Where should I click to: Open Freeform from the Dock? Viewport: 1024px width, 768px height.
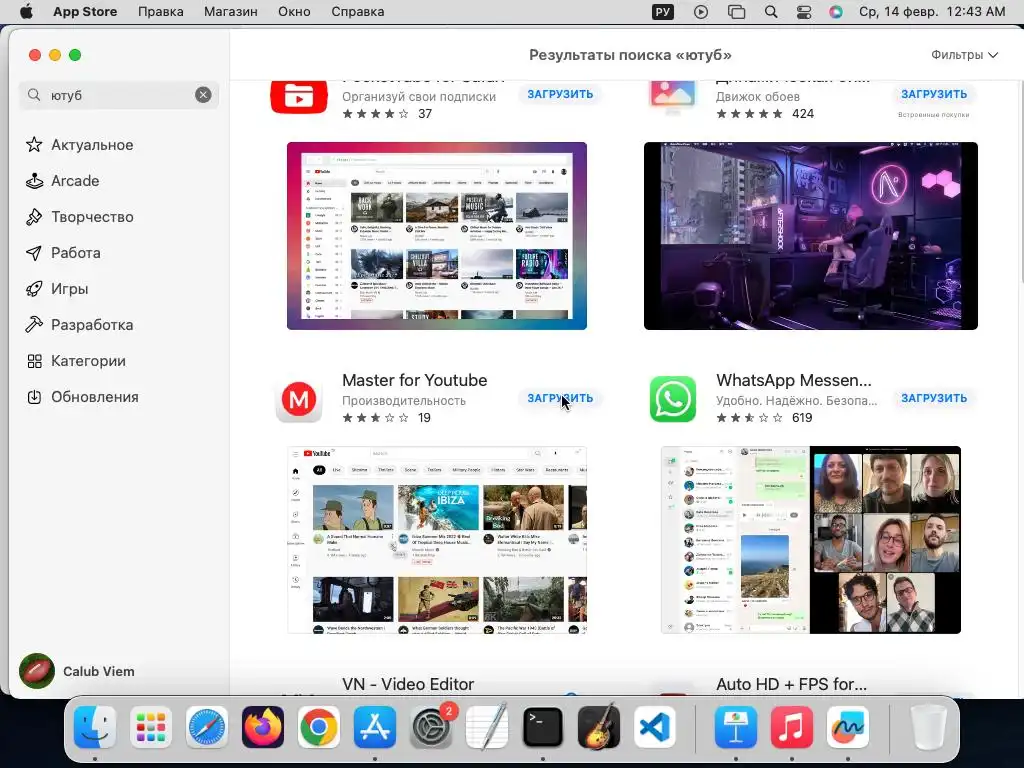[x=848, y=727]
